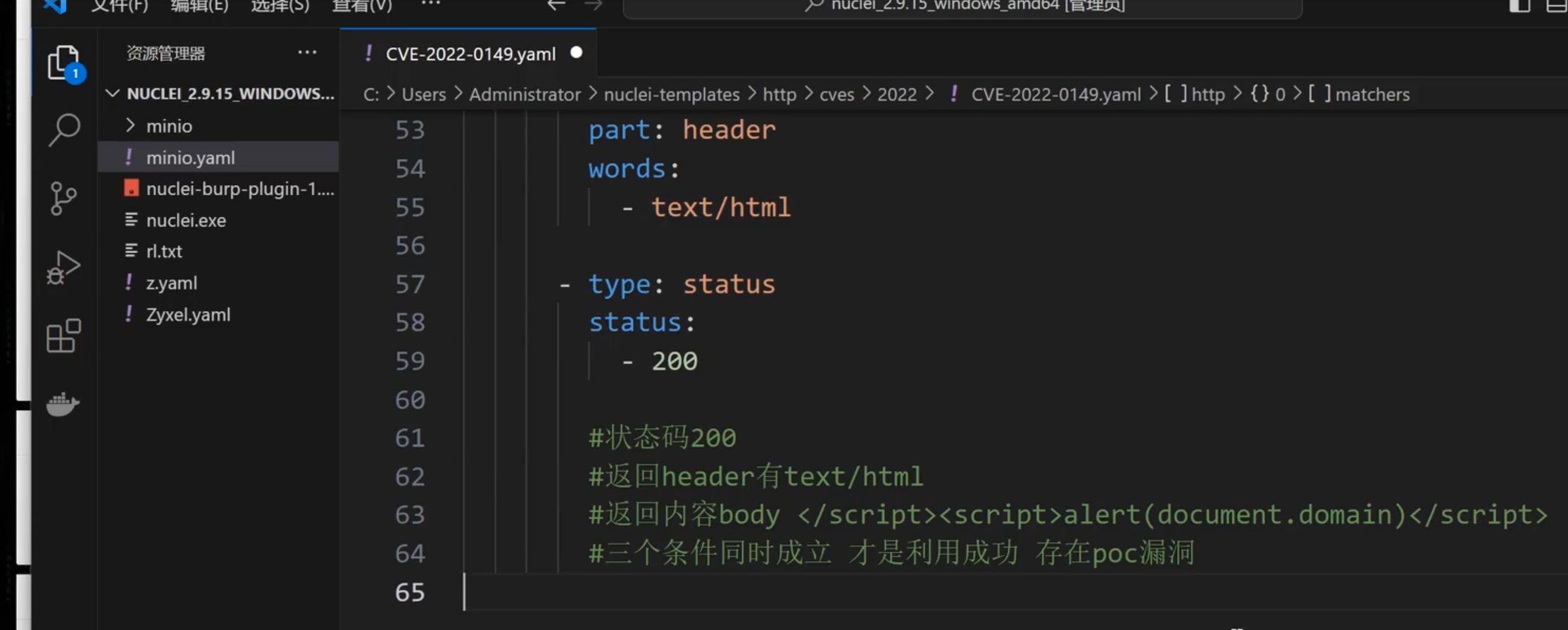This screenshot has width=1568, height=630.
Task: Open the Run and Debug view icon
Action: tap(63, 267)
